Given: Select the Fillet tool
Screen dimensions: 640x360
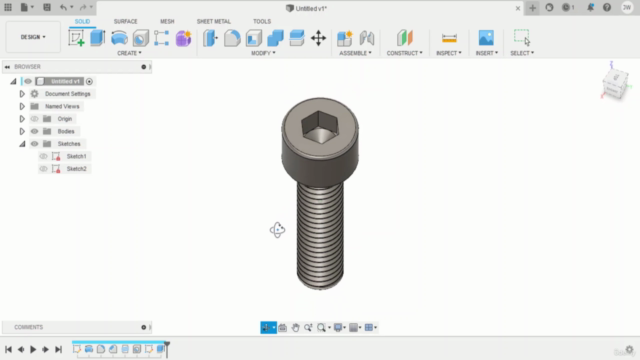Looking at the screenshot, I should tap(232, 38).
